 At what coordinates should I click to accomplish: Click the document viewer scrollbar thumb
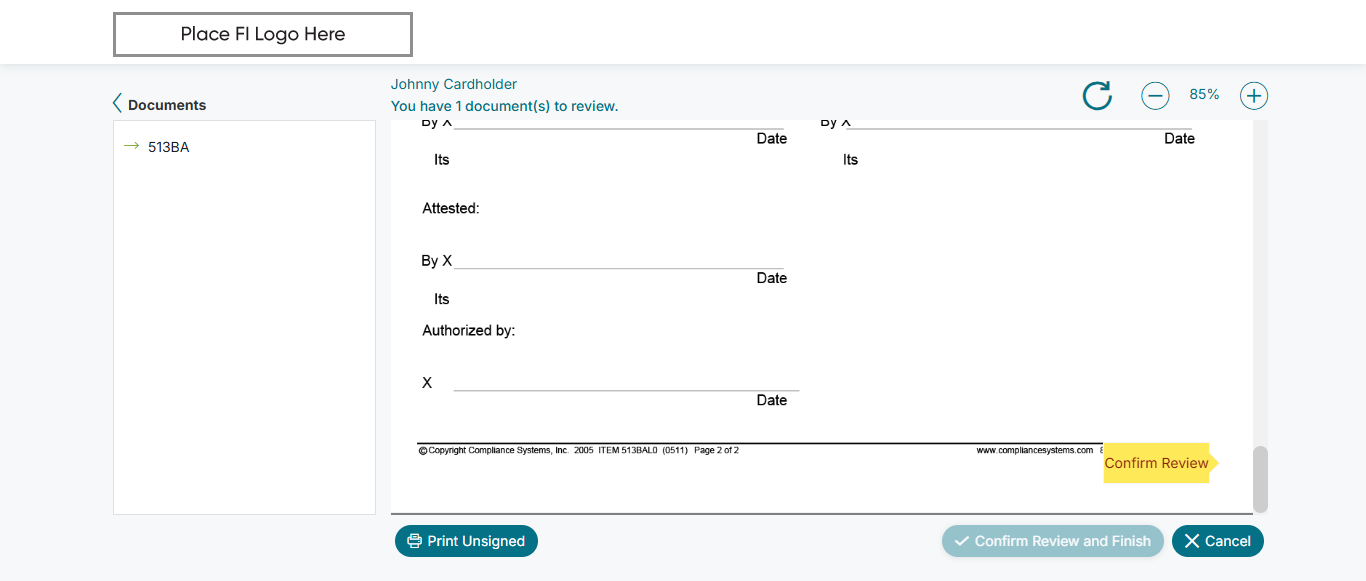[1260, 479]
